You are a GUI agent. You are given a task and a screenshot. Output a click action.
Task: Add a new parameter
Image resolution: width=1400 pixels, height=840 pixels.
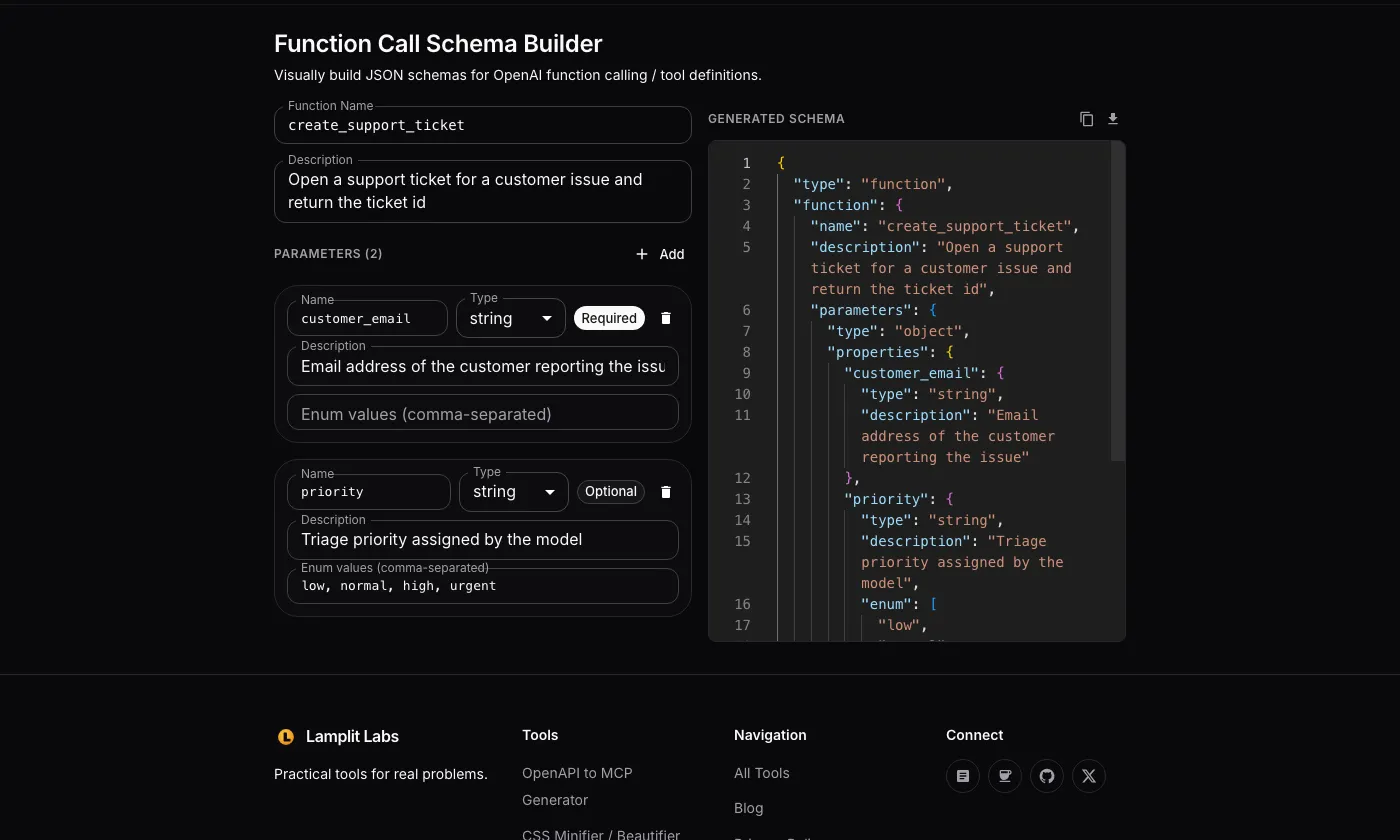660,254
